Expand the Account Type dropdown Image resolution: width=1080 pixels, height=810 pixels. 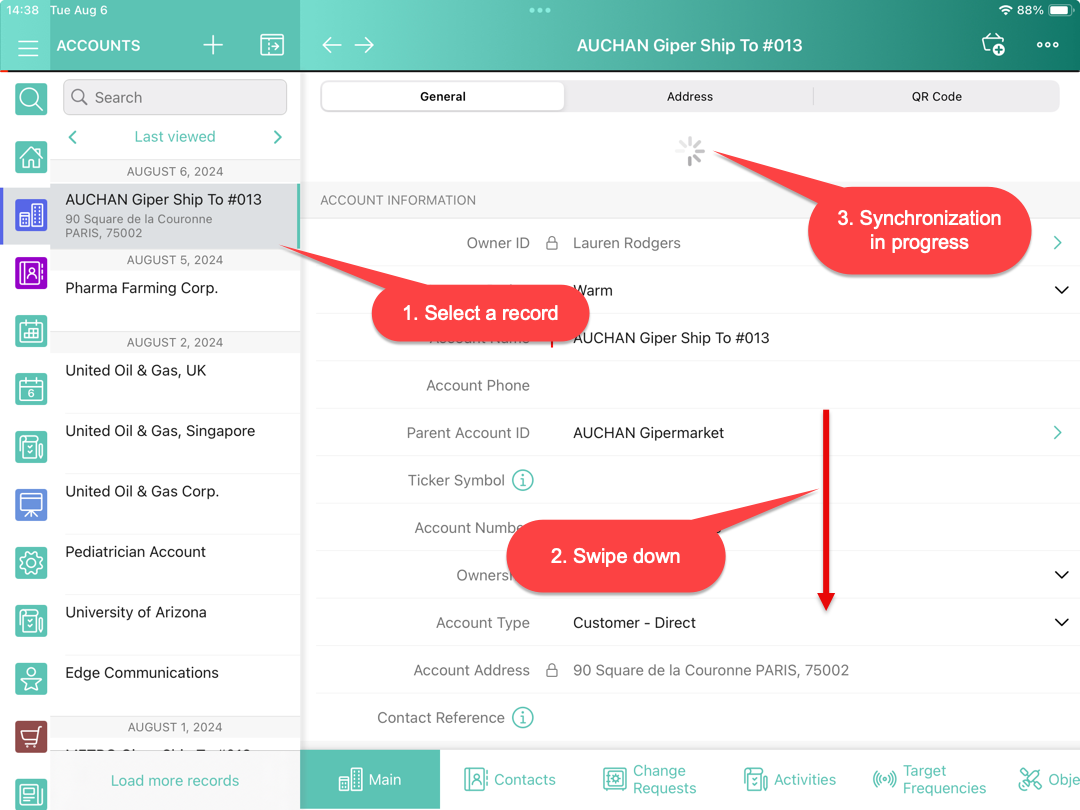click(1061, 623)
